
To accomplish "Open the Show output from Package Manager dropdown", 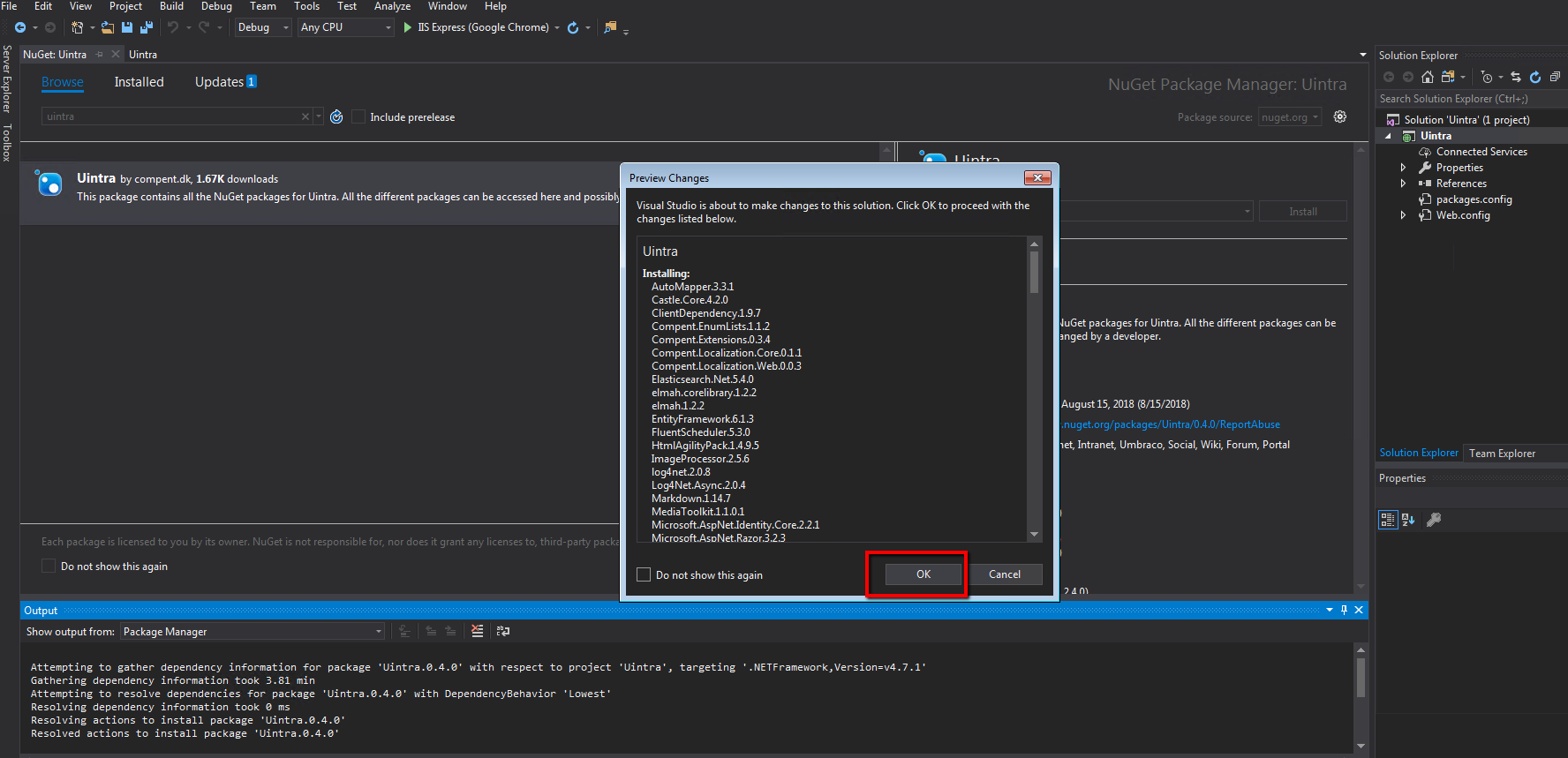I will click(252, 631).
